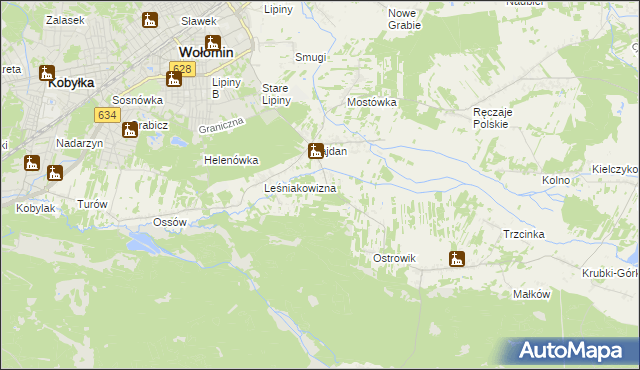Image resolution: width=640 pixels, height=370 pixels.
Task: Click the Ossów village label
Action: tap(169, 222)
